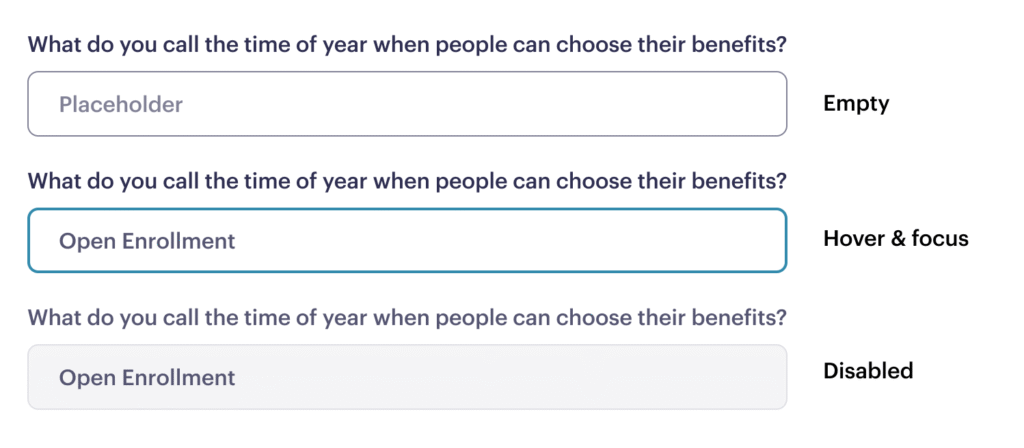The image size is (1024, 448).
Task: Click "What" starting the second question label
Action: point(52,182)
